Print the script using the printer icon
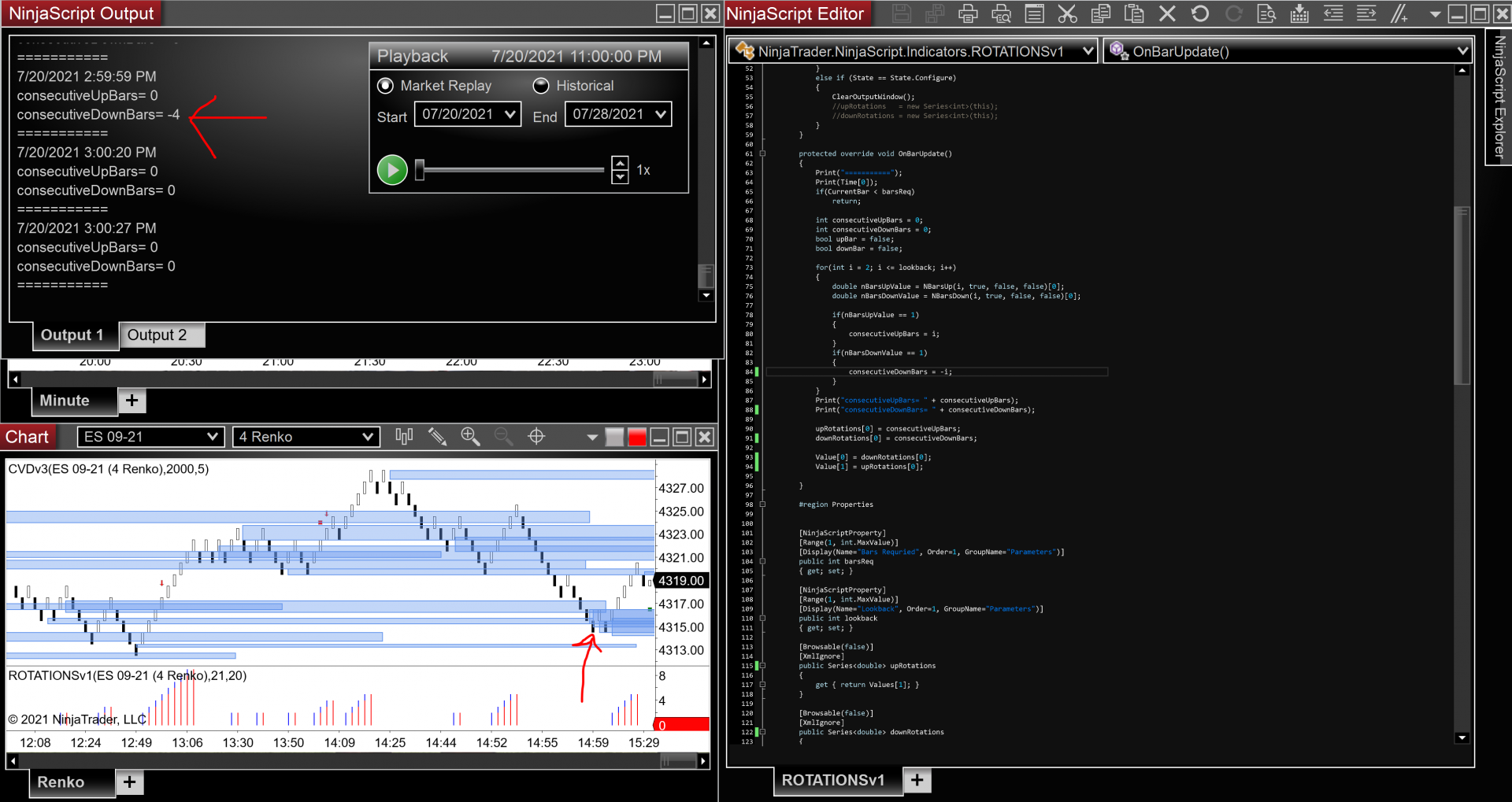The width and height of the screenshot is (1512, 802). click(968, 13)
